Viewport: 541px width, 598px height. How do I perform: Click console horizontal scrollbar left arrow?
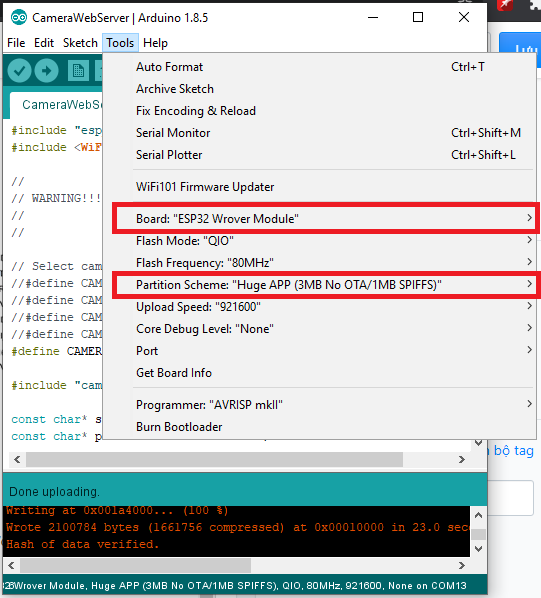pyautogui.click(x=11, y=565)
